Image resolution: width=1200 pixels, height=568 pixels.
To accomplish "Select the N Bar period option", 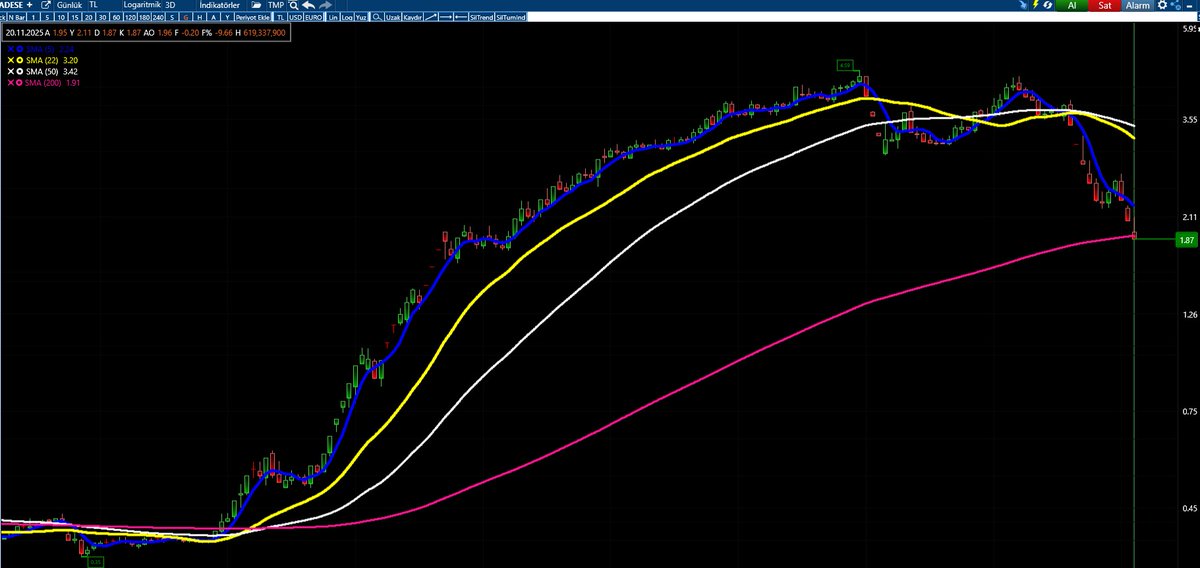I will coord(18,19).
